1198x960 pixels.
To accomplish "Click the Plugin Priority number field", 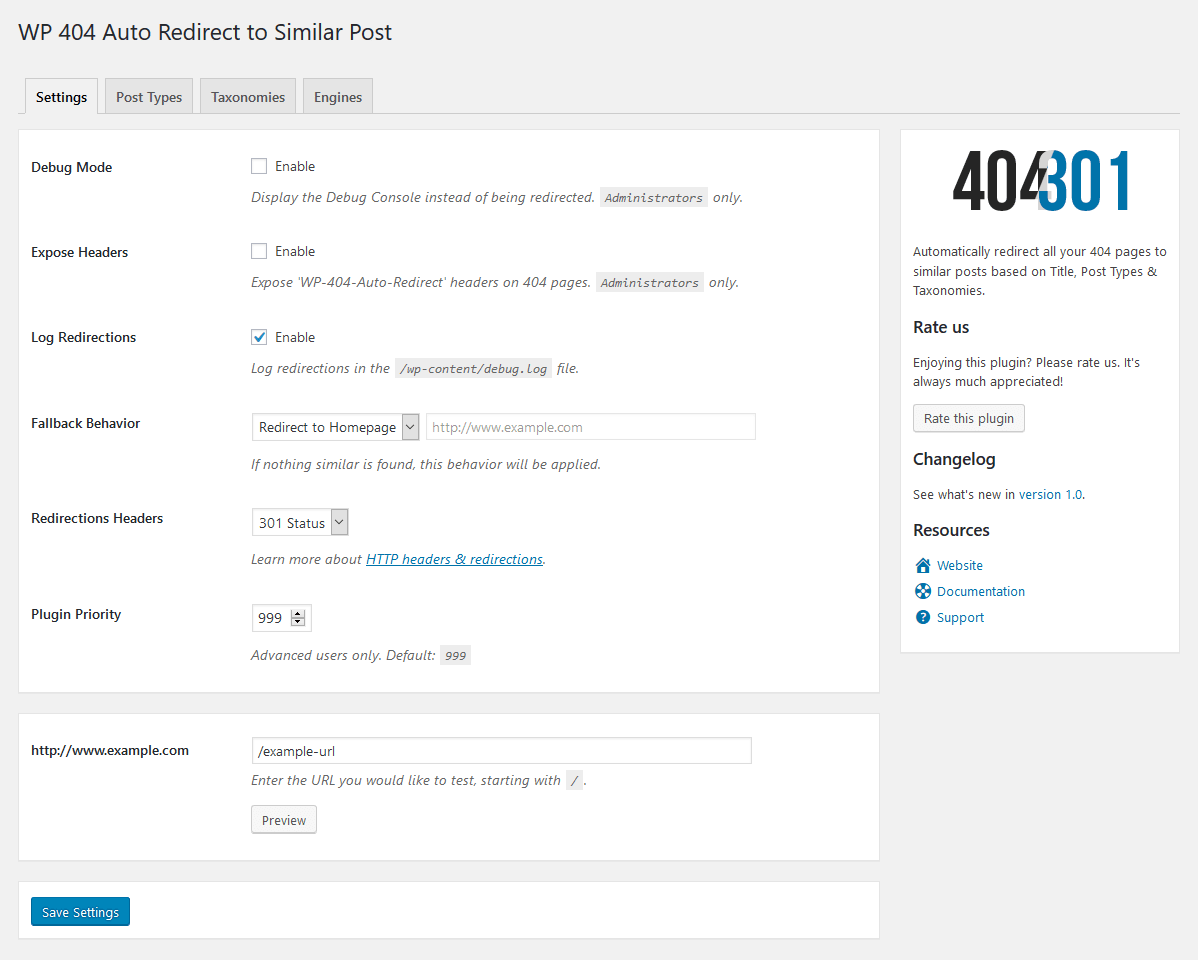I will coord(281,618).
